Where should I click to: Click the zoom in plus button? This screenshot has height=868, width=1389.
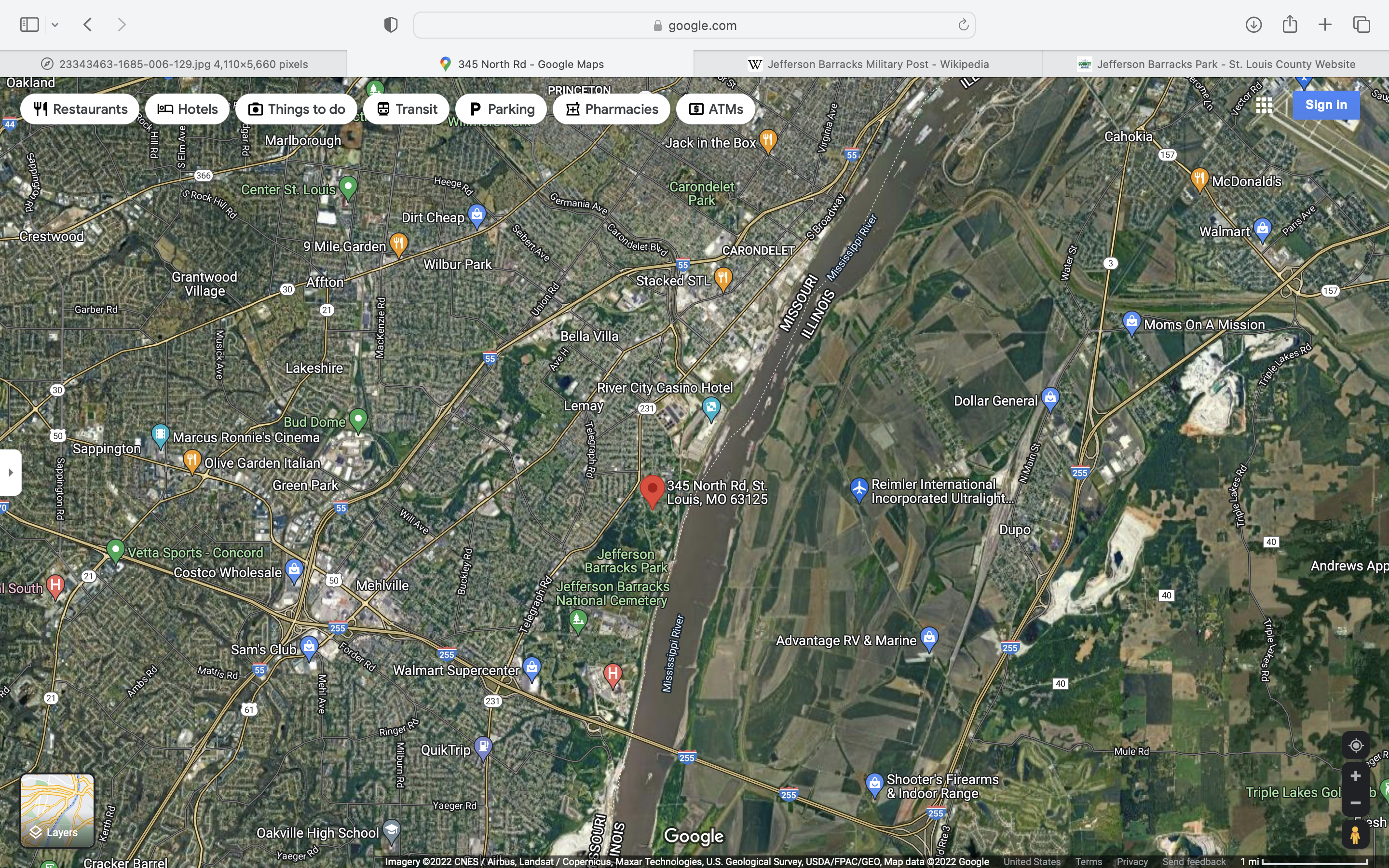click(1355, 776)
